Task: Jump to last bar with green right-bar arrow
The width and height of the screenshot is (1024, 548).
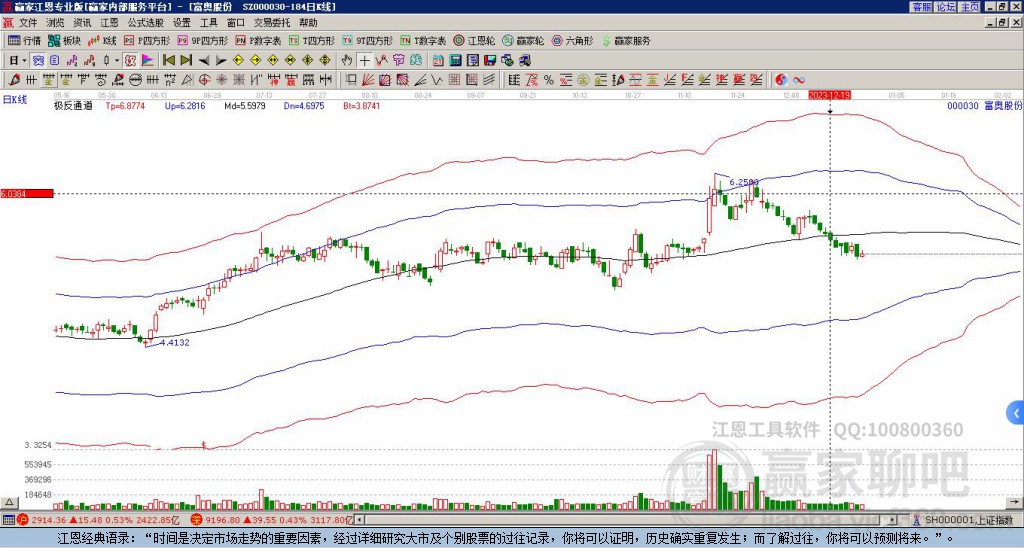Action: [186, 61]
